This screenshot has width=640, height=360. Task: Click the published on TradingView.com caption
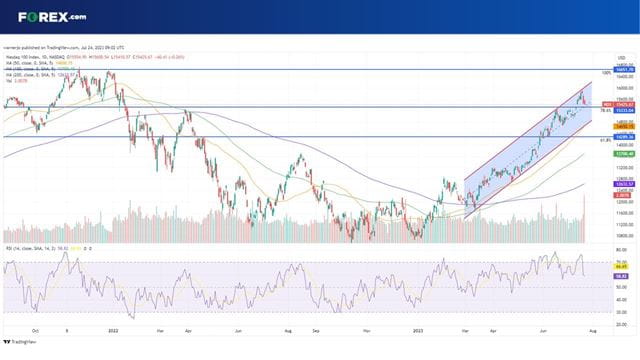[x=64, y=48]
